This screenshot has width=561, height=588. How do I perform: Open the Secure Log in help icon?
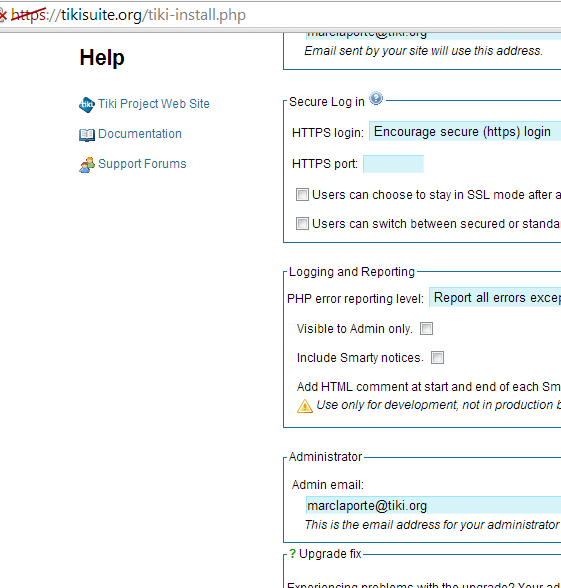tap(376, 99)
